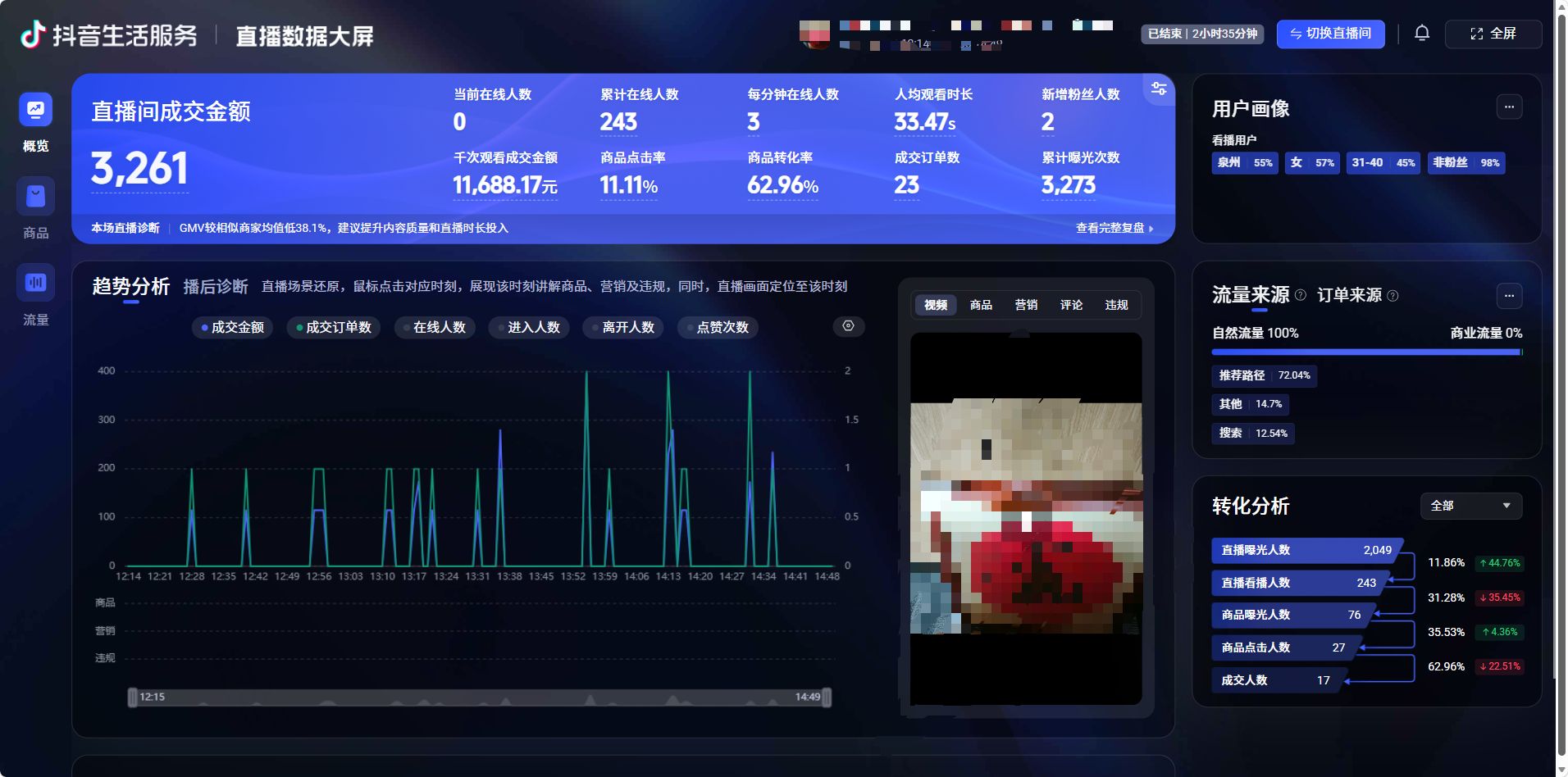Screen dimensions: 1568x777
Task: Switch to the 评论 tab
Action: [x=1071, y=305]
